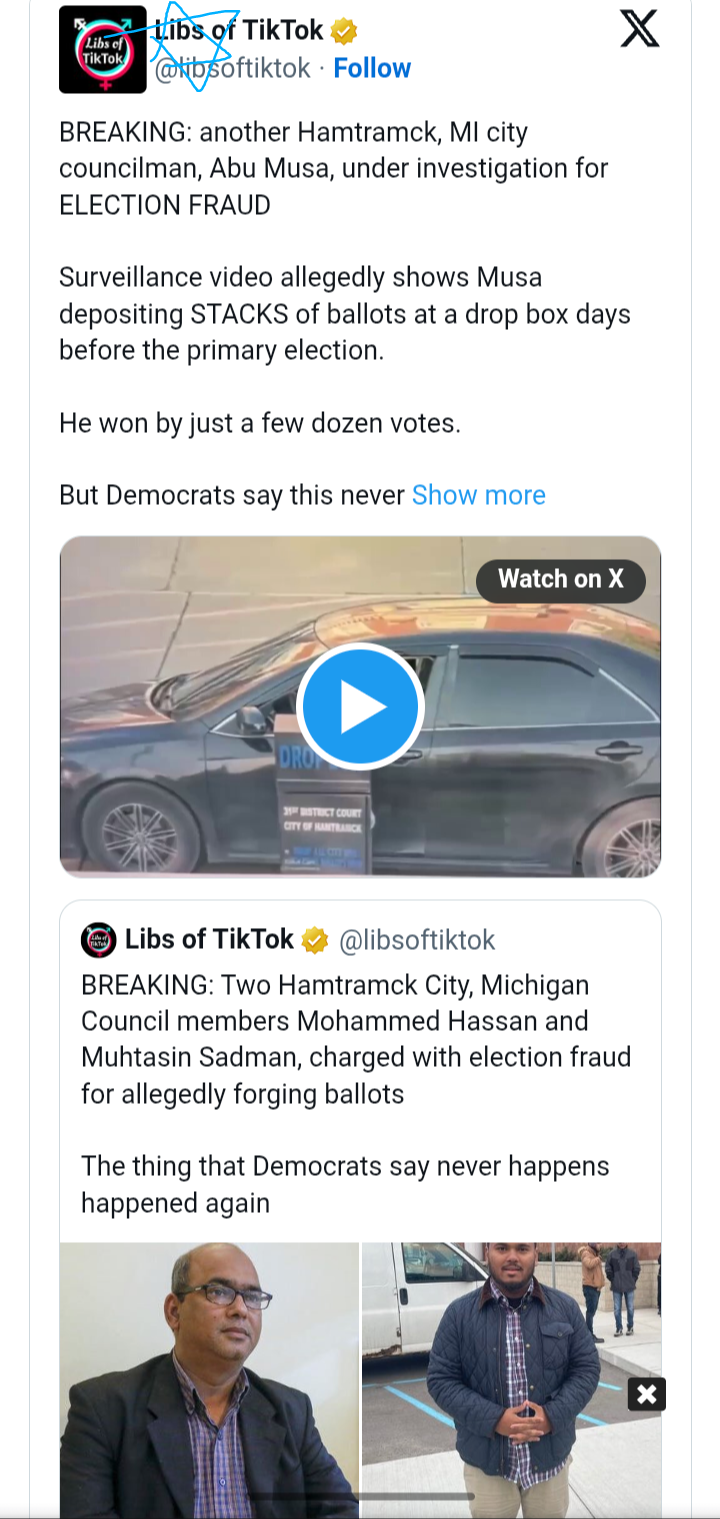Image resolution: width=720 pixels, height=1519 pixels.
Task: Tap the small avatar in quoted tweet
Action: [98, 940]
